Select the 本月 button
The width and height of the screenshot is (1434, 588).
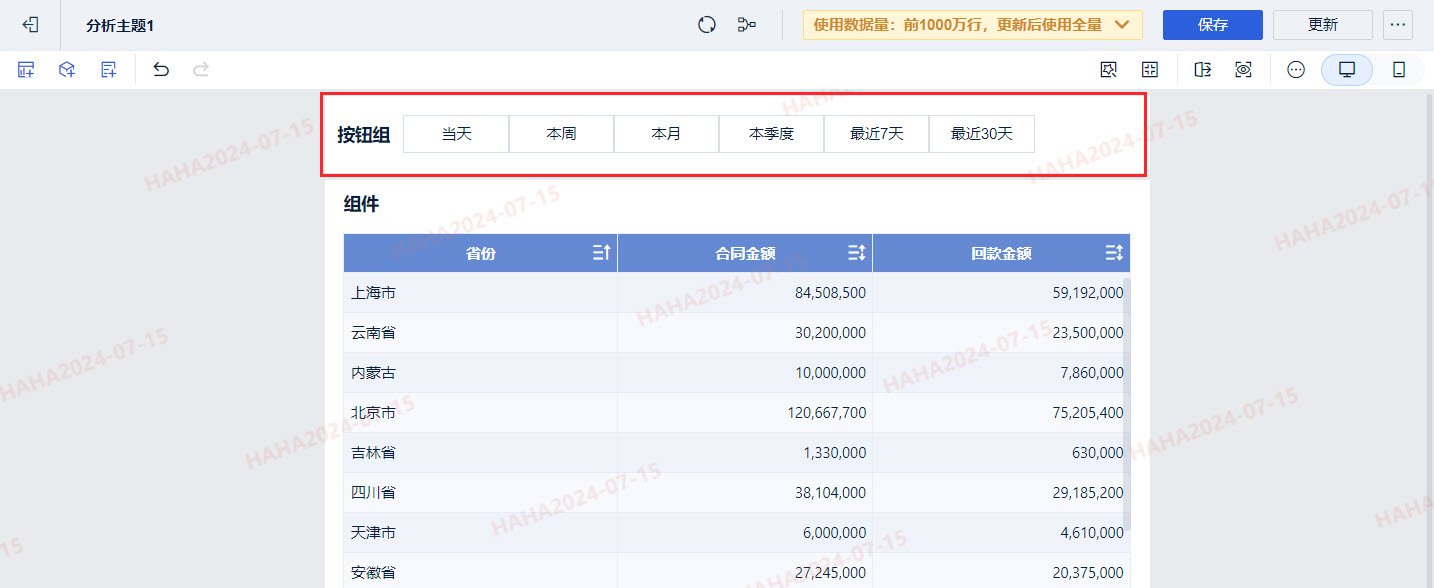pyautogui.click(x=666, y=134)
